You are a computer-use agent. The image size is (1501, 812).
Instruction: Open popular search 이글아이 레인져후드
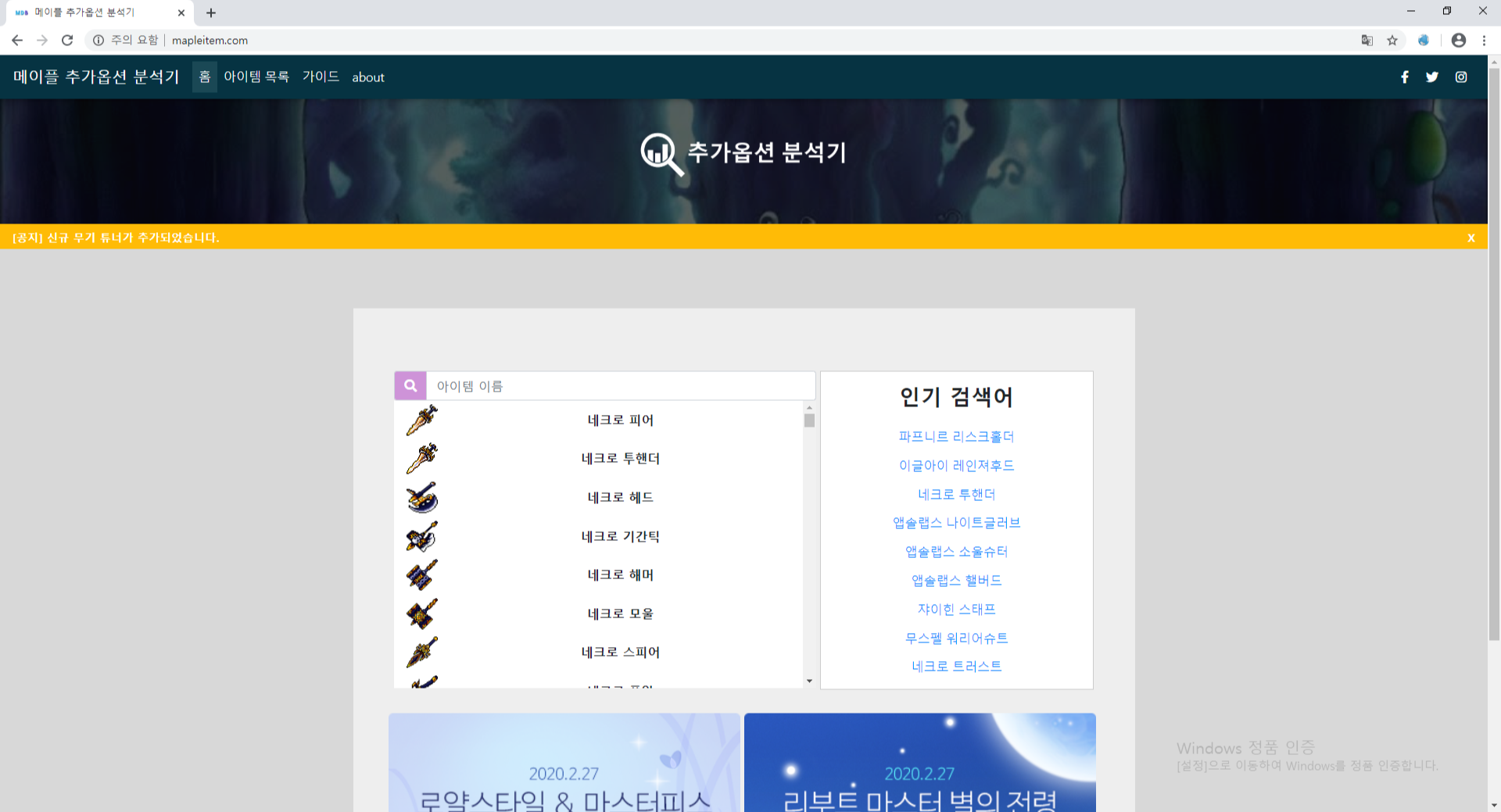tap(956, 465)
